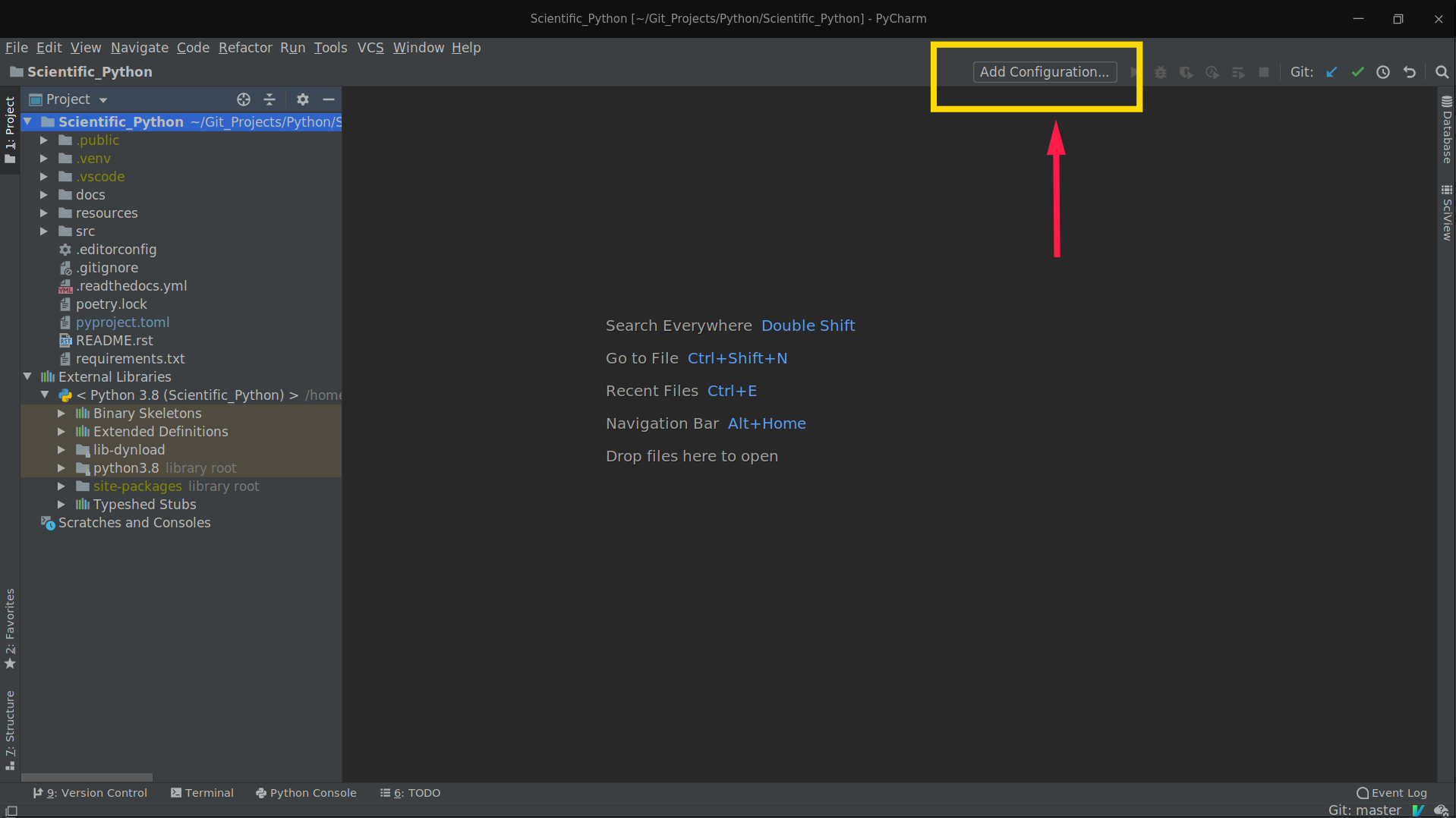This screenshot has height=818, width=1456.
Task: Collapse Scientific_Python root node
Action: 27,121
